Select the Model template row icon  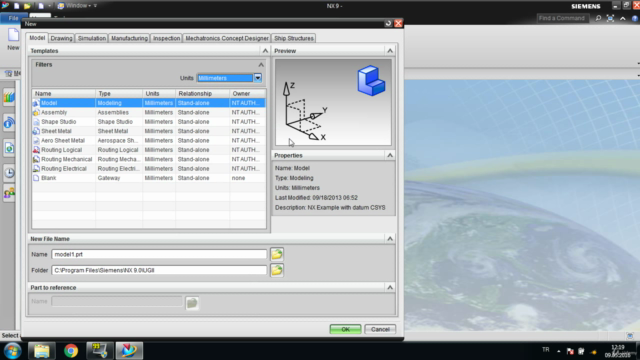coord(36,103)
